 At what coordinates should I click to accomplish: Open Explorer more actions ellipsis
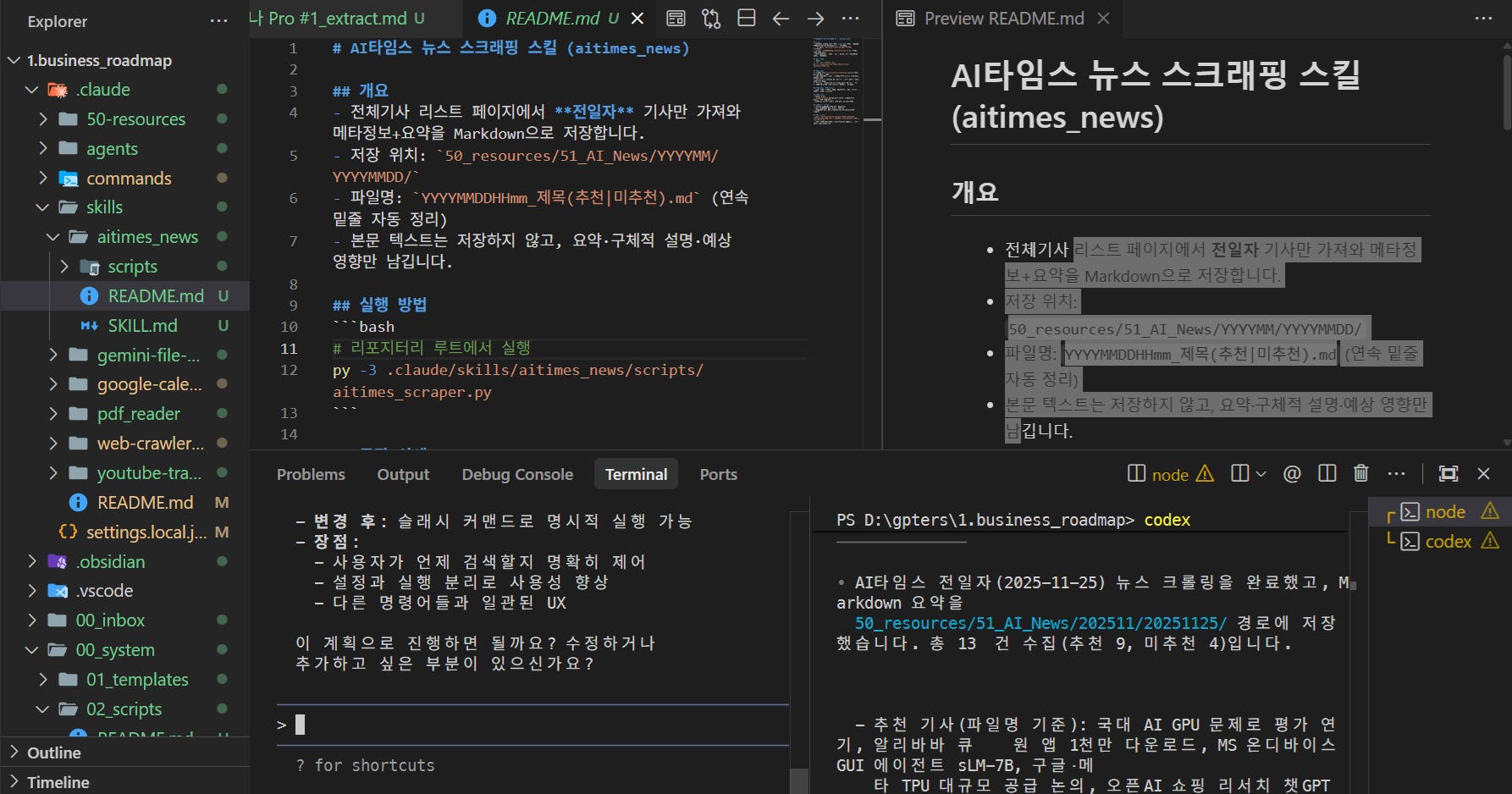point(218,21)
